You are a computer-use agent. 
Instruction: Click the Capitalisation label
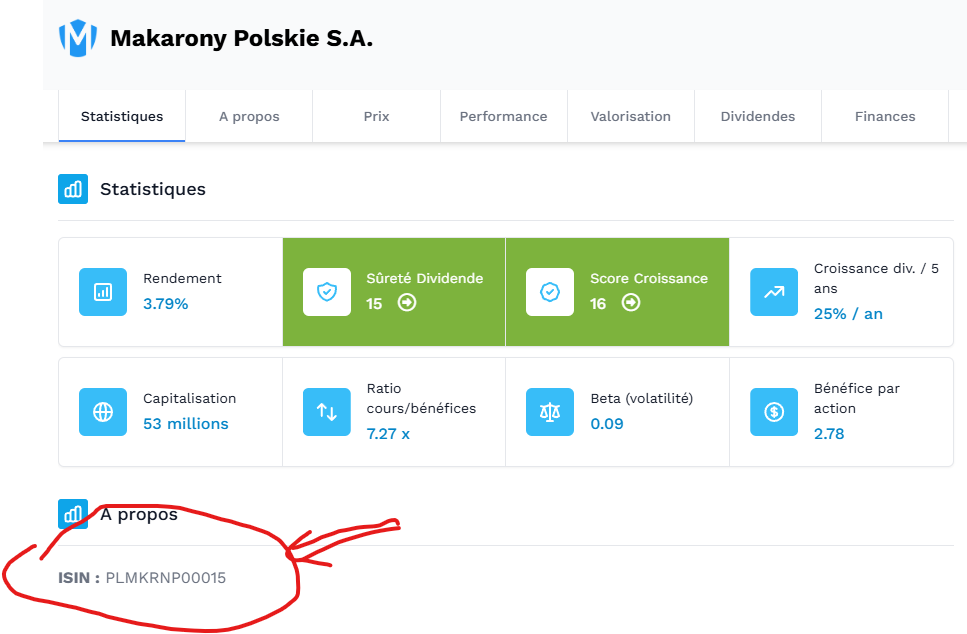189,398
